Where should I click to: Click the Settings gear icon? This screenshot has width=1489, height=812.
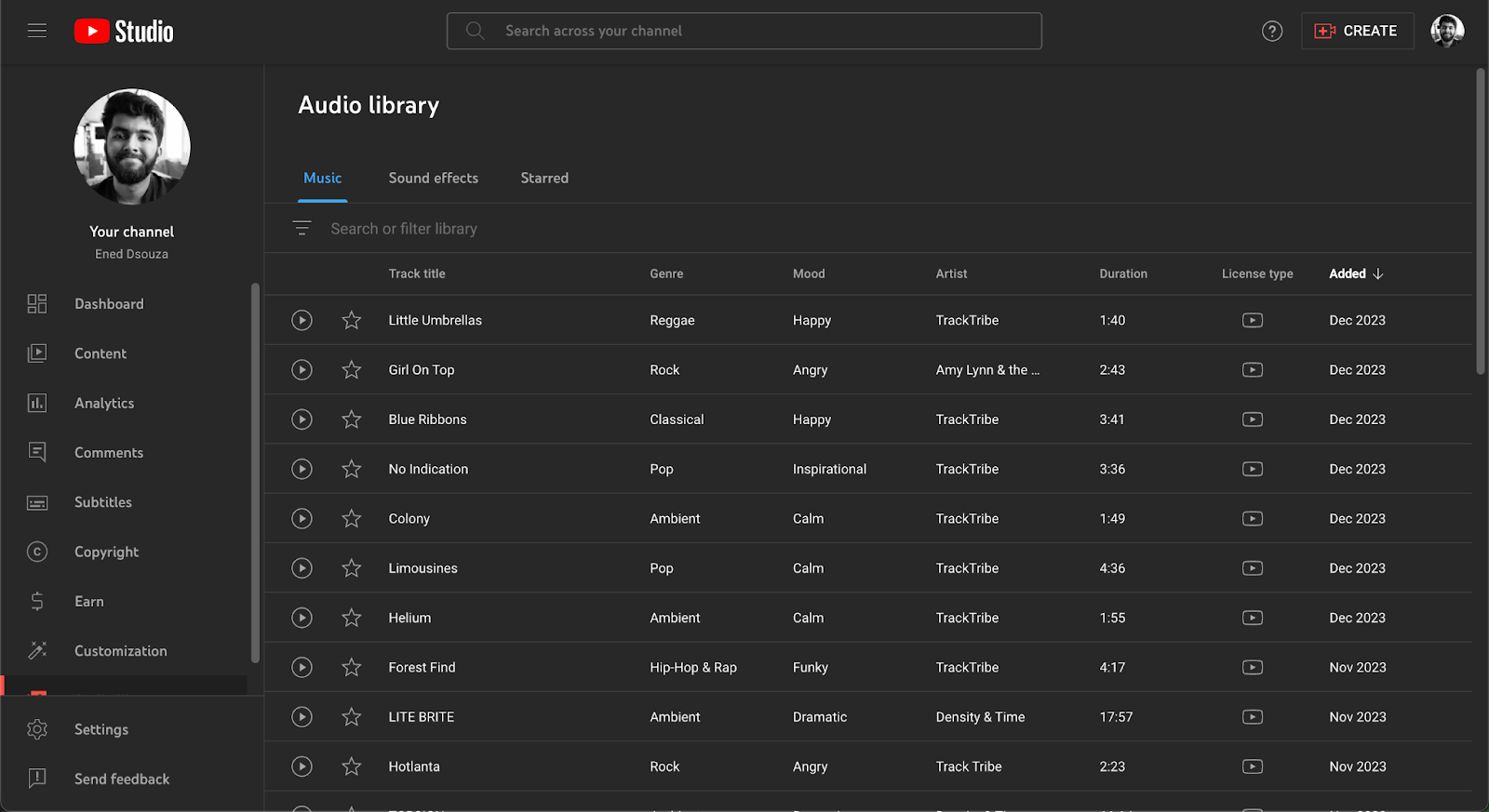[x=37, y=729]
